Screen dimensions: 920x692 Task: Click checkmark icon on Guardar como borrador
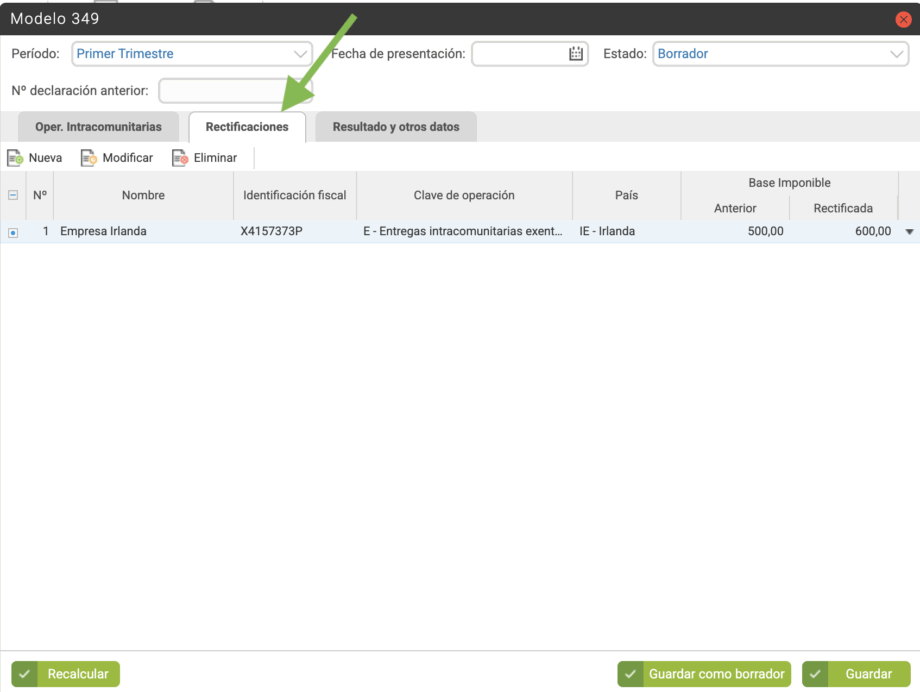630,674
